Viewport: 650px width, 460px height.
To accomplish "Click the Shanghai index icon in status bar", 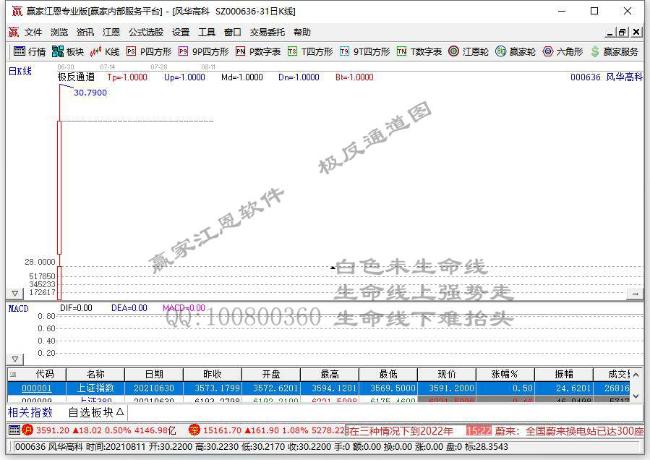I will tap(27, 430).
